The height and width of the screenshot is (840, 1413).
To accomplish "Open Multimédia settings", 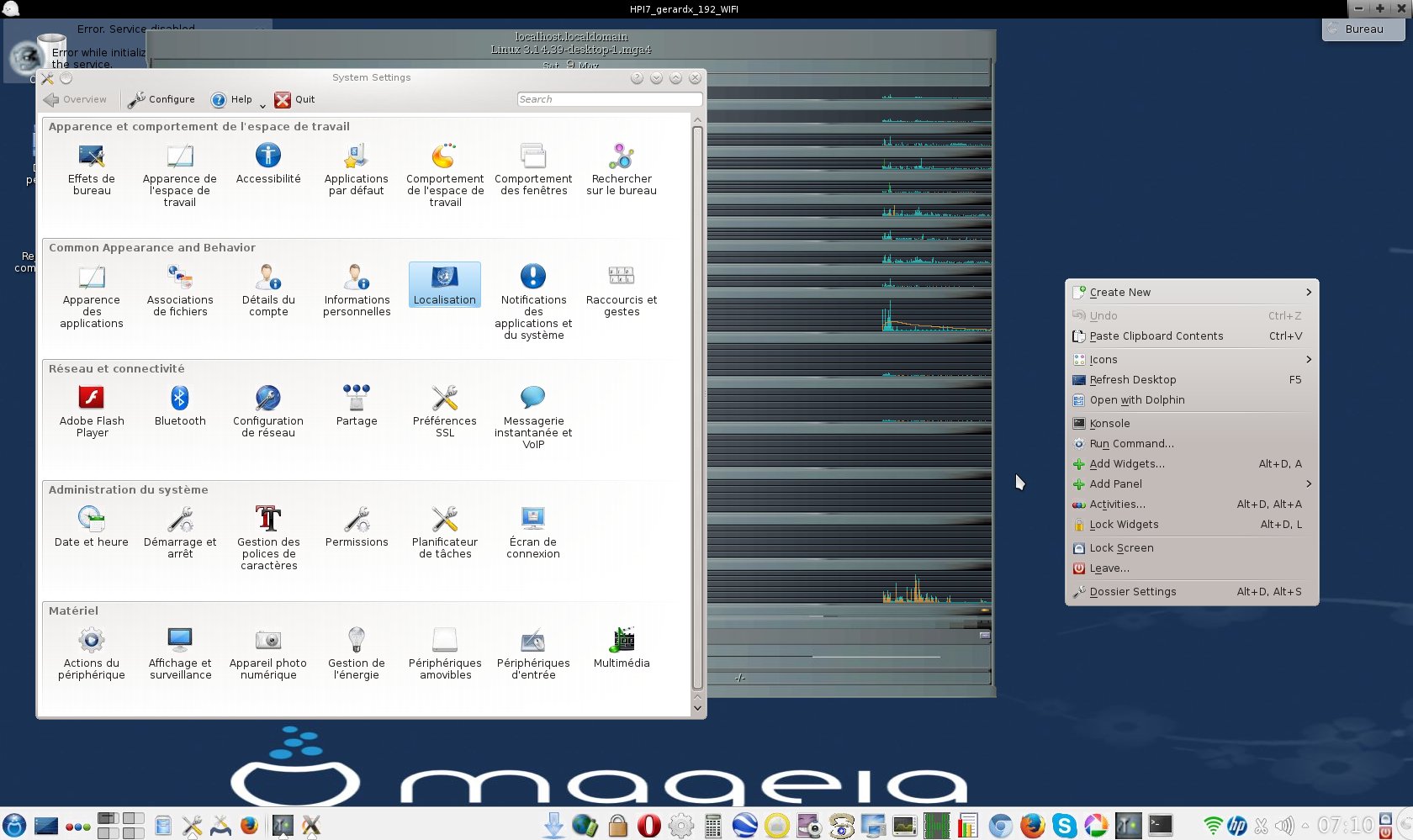I will pos(622,648).
